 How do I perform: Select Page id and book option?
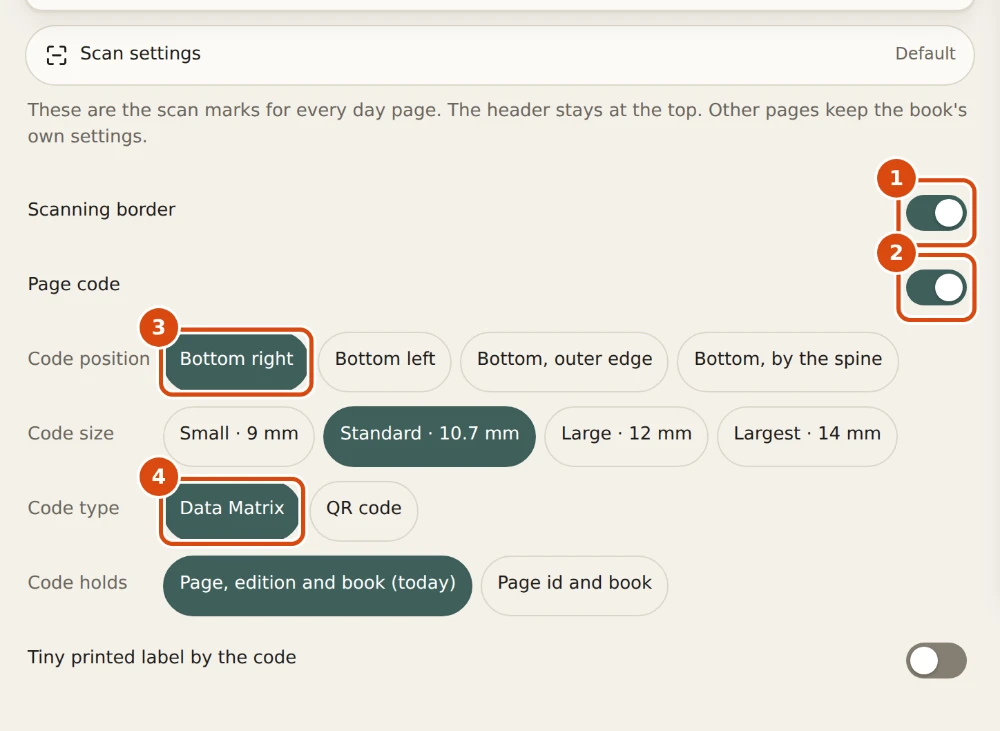click(x=574, y=586)
